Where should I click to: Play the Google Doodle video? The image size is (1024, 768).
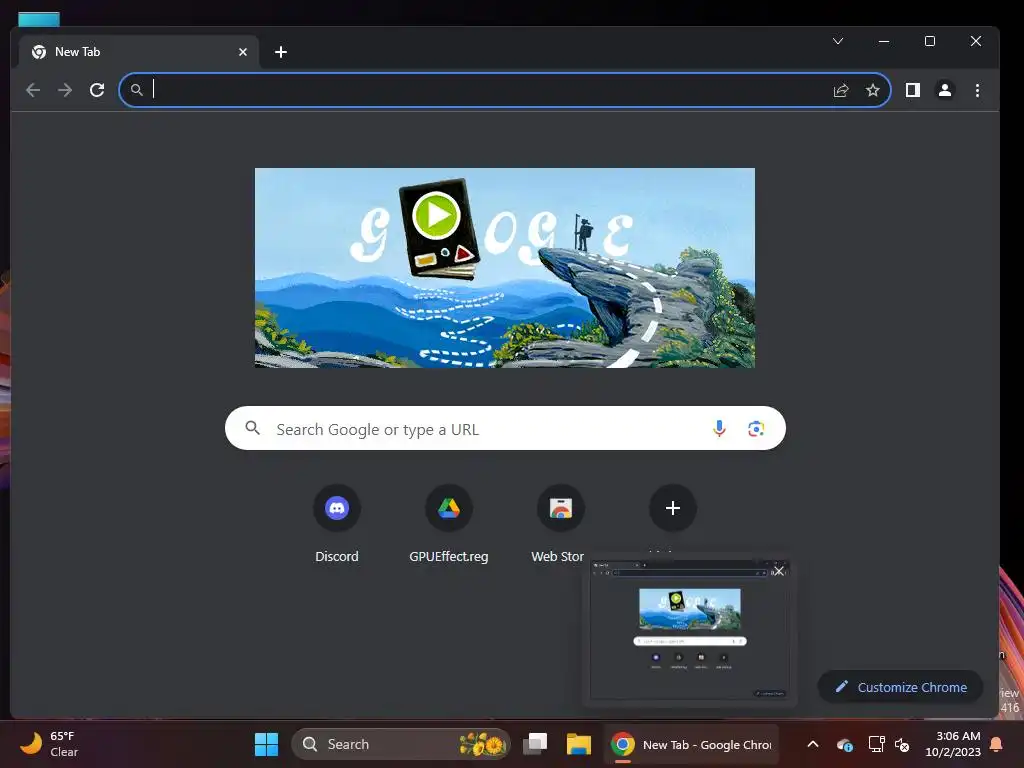(436, 216)
